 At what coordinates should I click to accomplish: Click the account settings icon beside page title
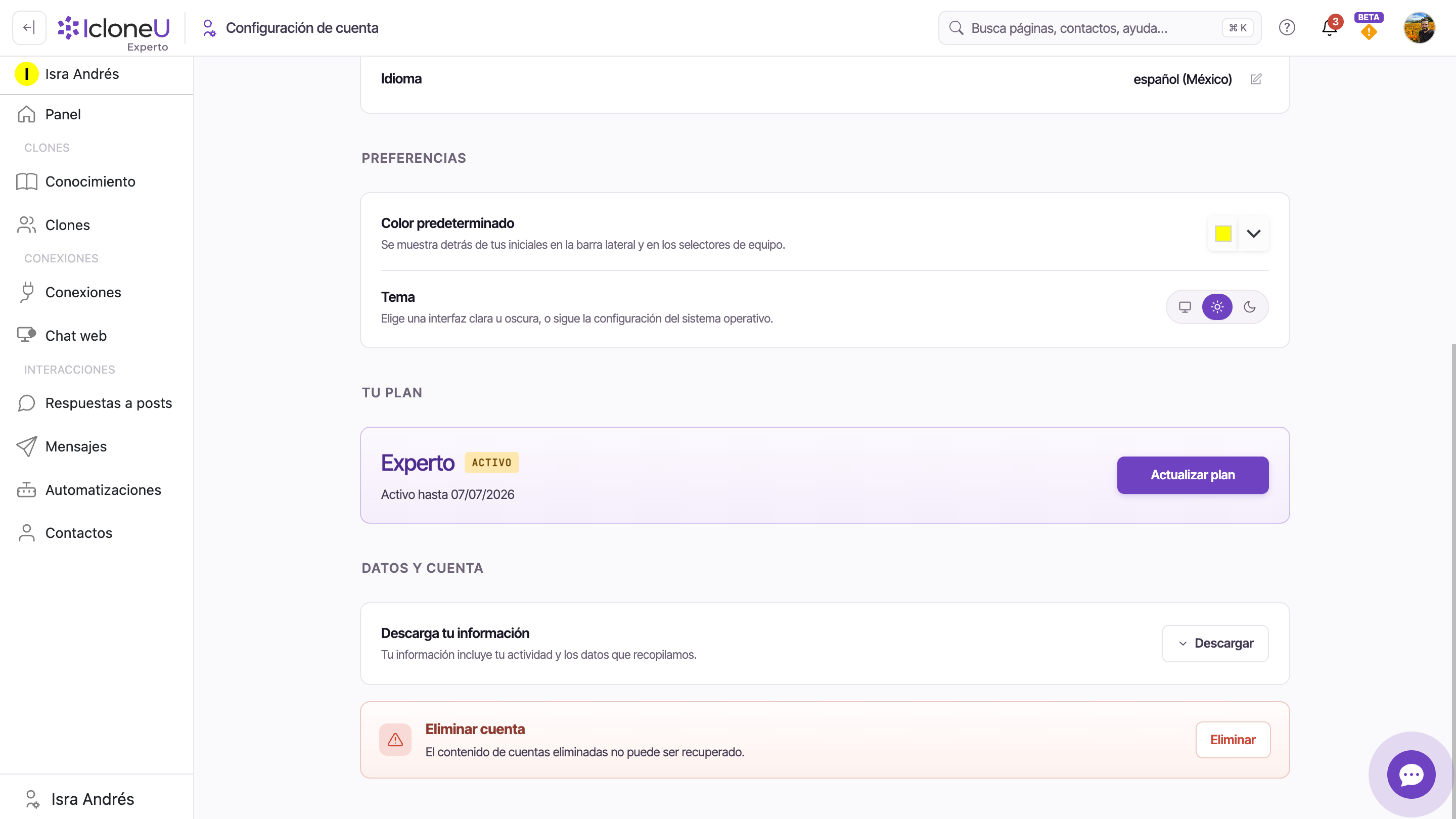coord(209,28)
